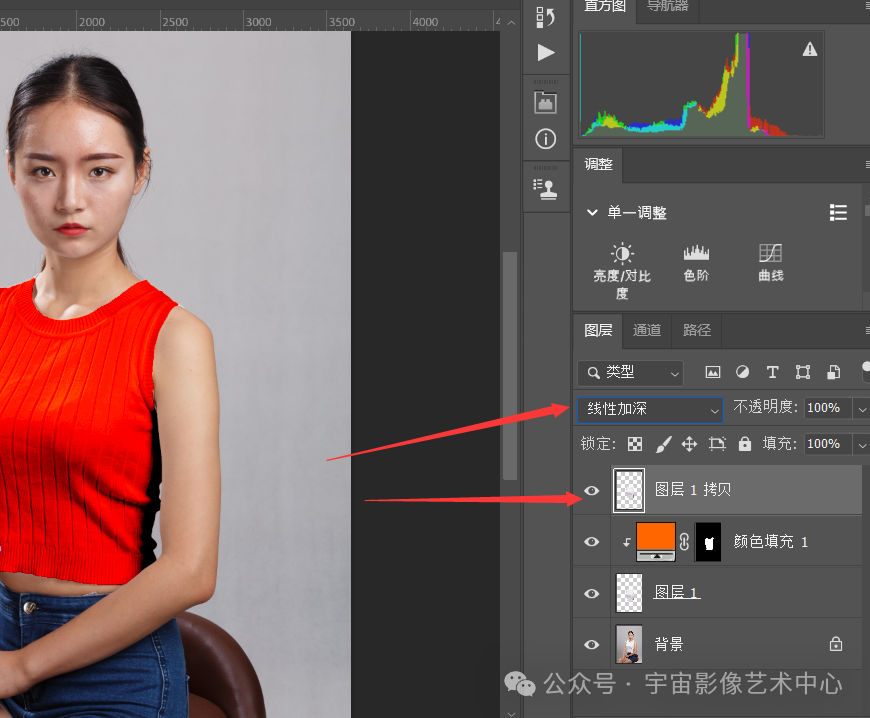The height and width of the screenshot is (718, 870).
Task: Click the opacity 100% value field
Action: click(827, 409)
